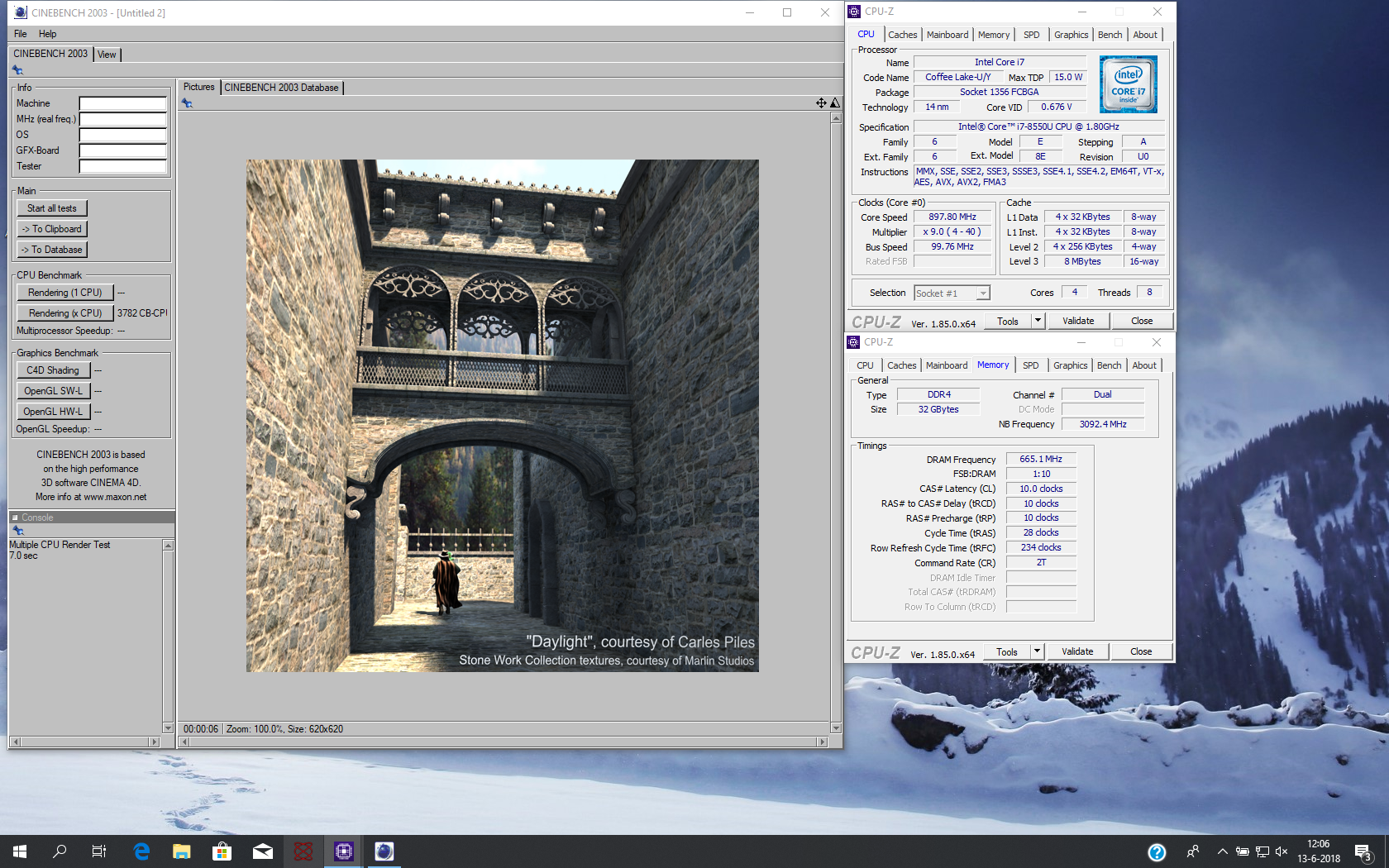Click the Intel Core i7 logo
Screen dimensions: 1389x868
tap(1129, 84)
